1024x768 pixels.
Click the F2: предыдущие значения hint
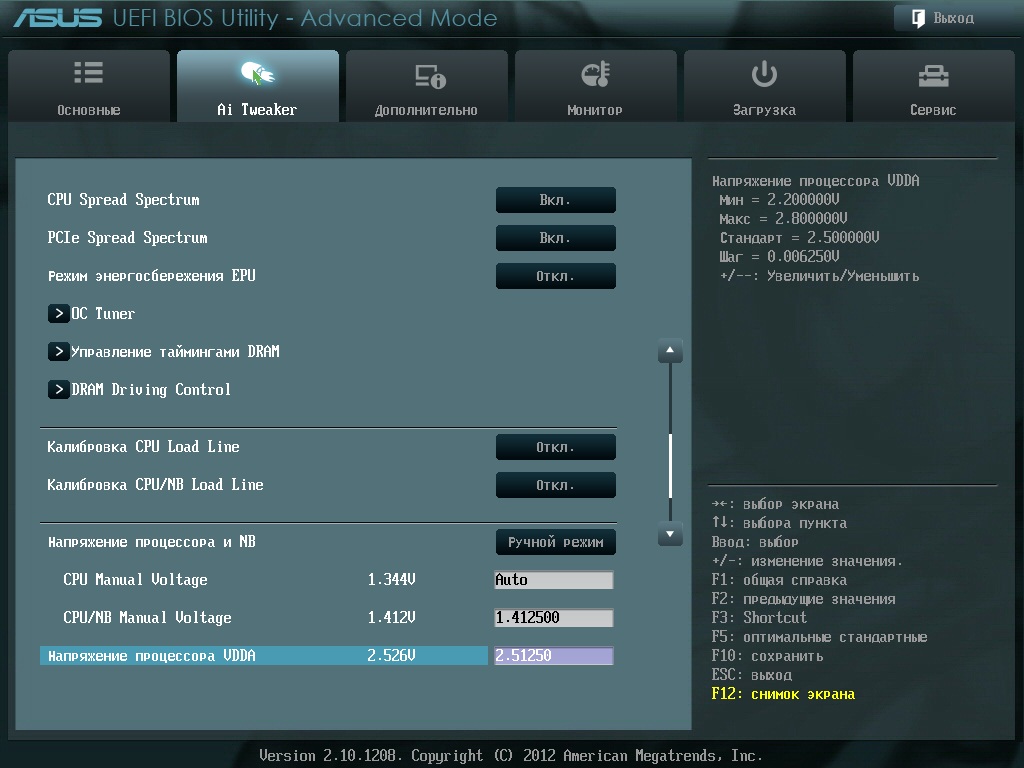click(x=803, y=599)
